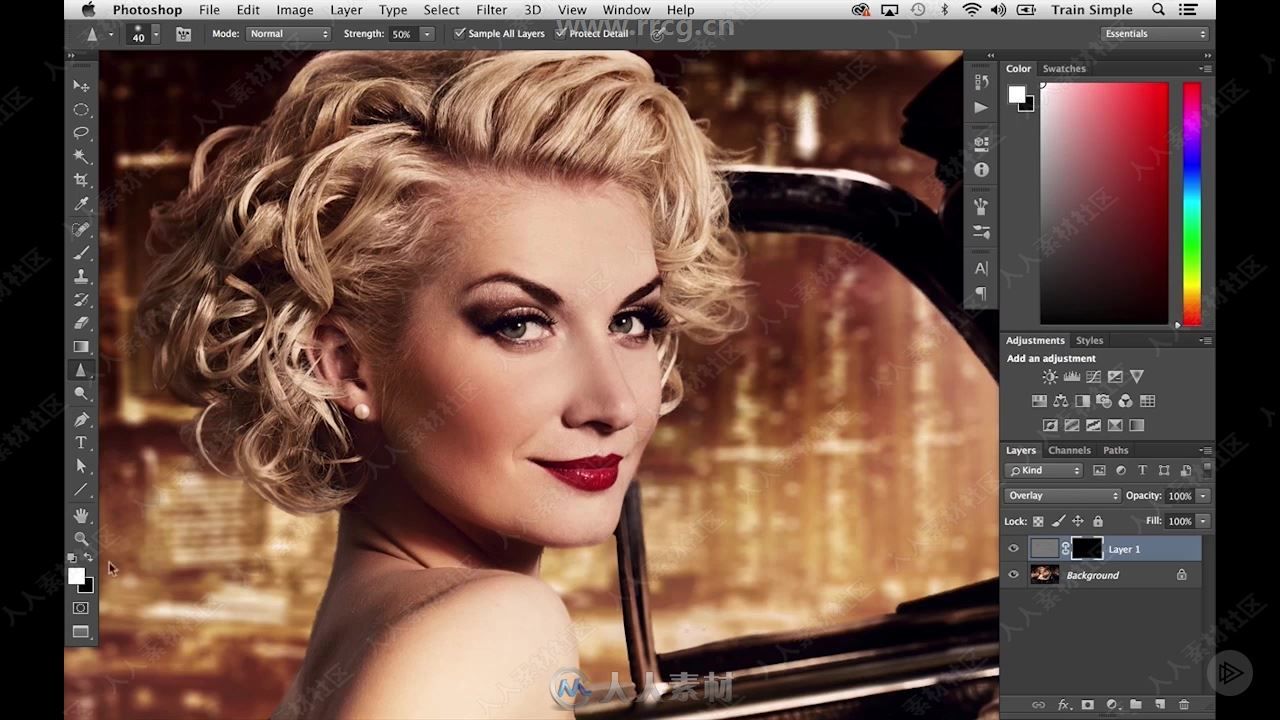Screen dimensions: 1280x720
Task: Delete layer using trash icon
Action: click(x=1184, y=705)
